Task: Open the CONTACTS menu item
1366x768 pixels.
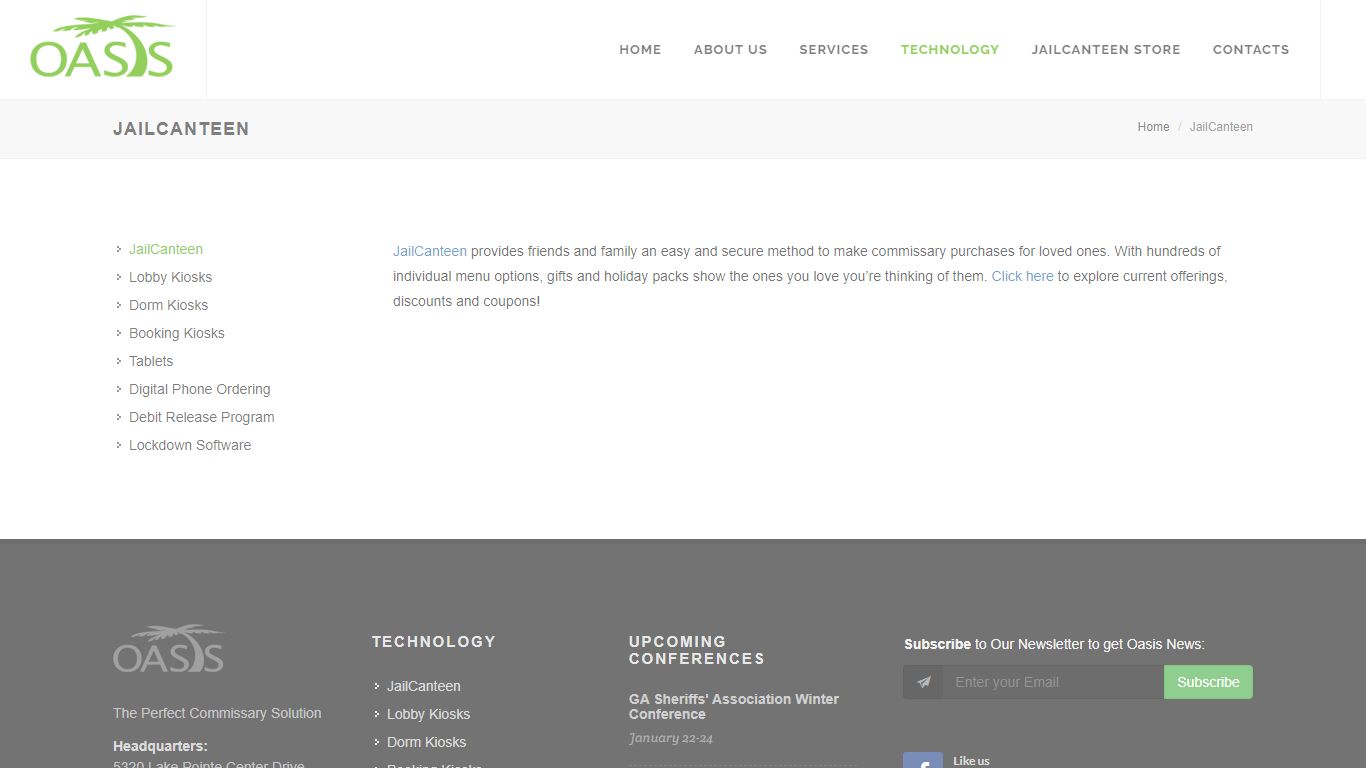Action: point(1250,49)
